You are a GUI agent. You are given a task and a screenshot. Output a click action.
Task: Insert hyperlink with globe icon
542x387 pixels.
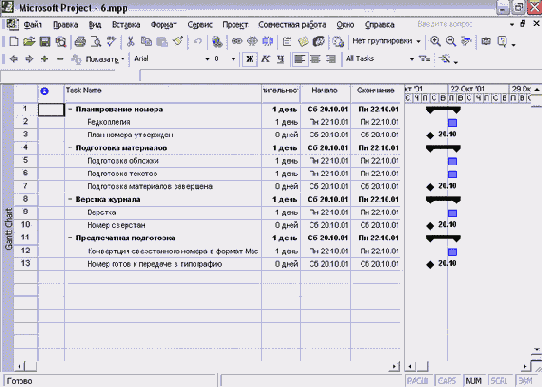click(x=217, y=42)
